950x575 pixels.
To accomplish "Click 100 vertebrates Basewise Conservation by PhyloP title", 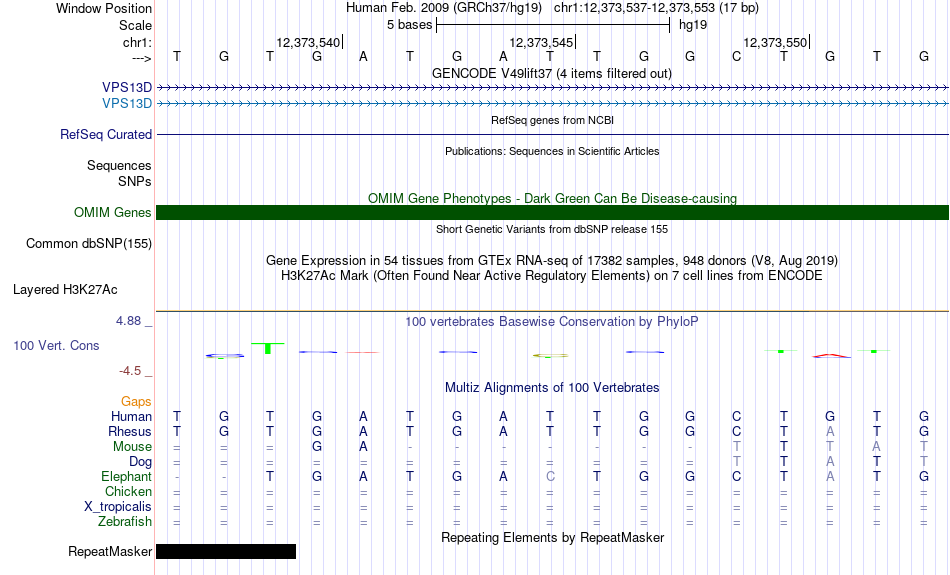I will [552, 322].
